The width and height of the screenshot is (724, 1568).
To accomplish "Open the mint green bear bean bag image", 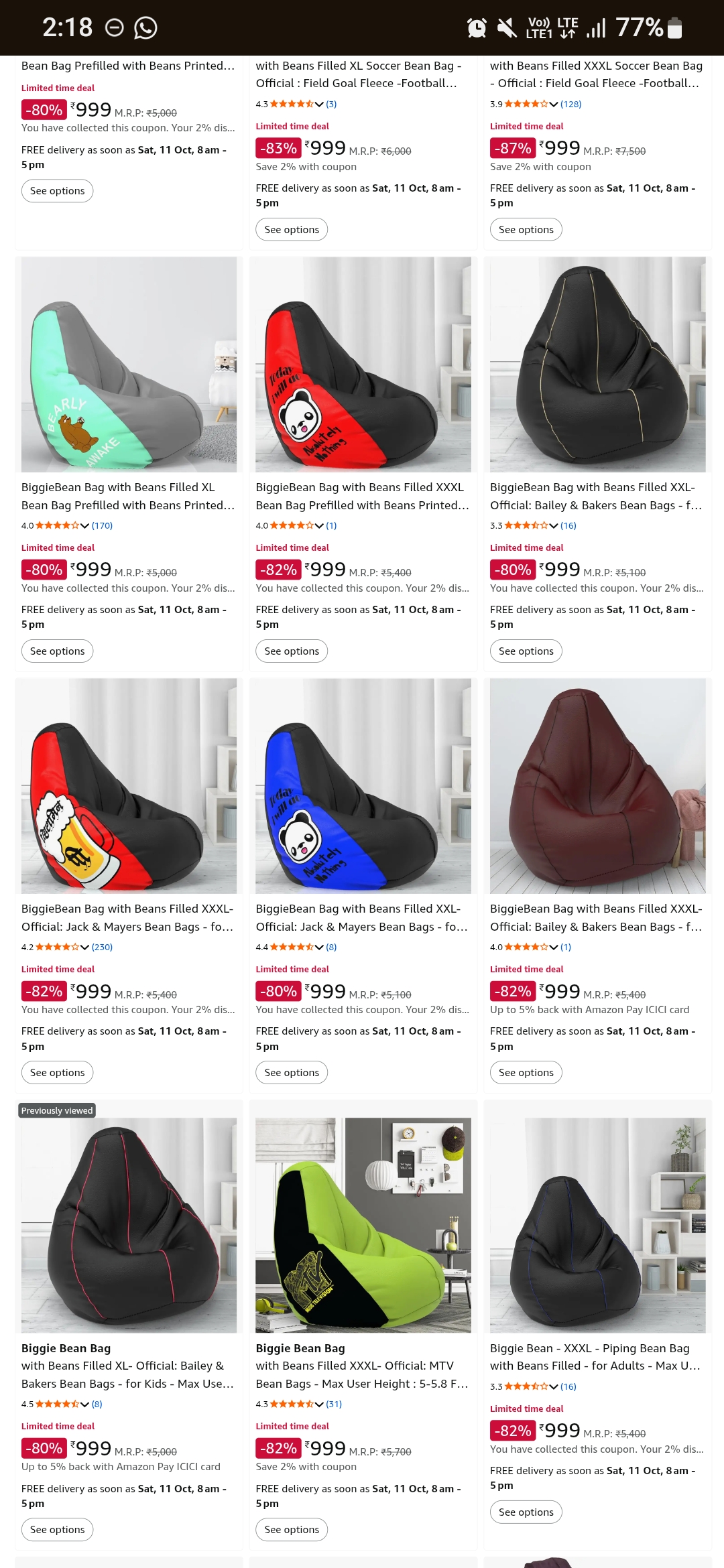I will tap(129, 365).
